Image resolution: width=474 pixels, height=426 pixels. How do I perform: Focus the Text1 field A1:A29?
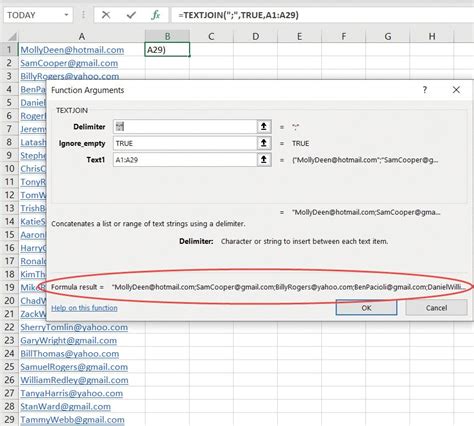pyautogui.click(x=185, y=160)
